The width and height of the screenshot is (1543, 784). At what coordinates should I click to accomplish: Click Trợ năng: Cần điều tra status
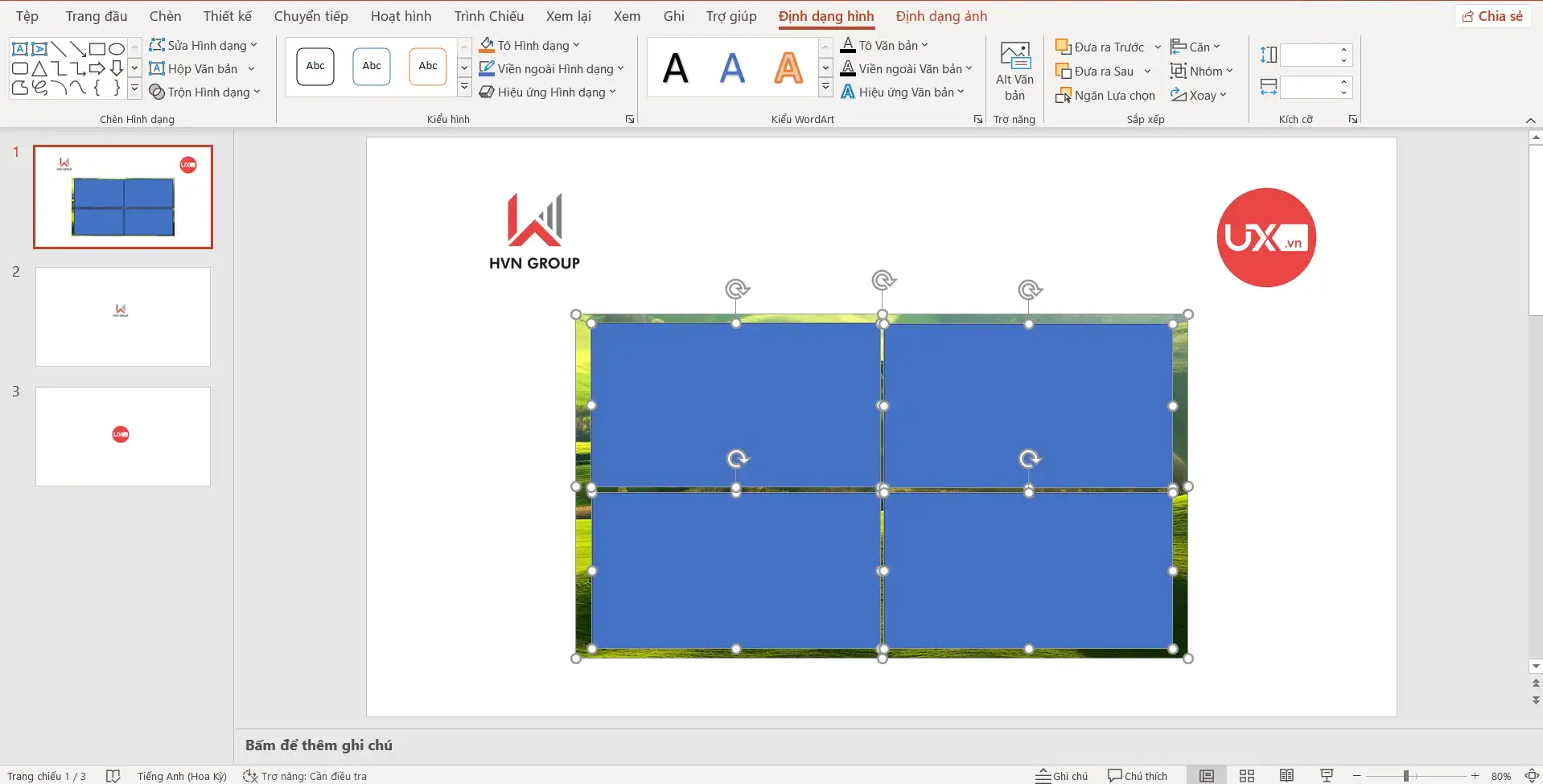click(306, 776)
